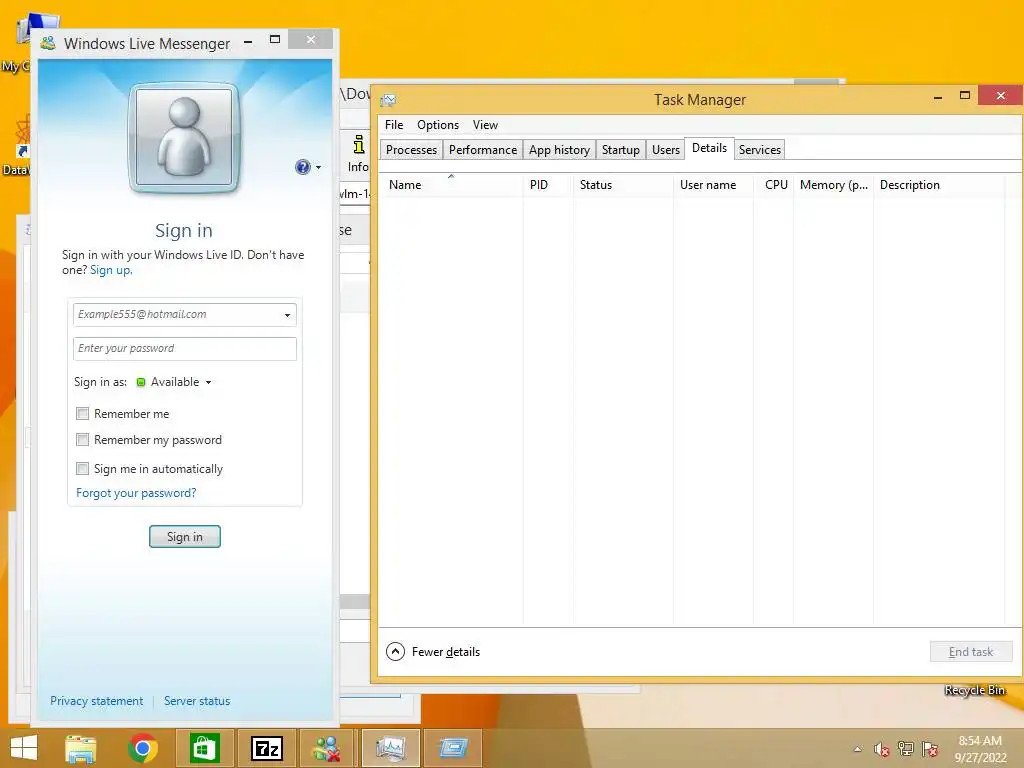Maximize the Task Manager window
The width and height of the screenshot is (1024, 768).
(965, 95)
